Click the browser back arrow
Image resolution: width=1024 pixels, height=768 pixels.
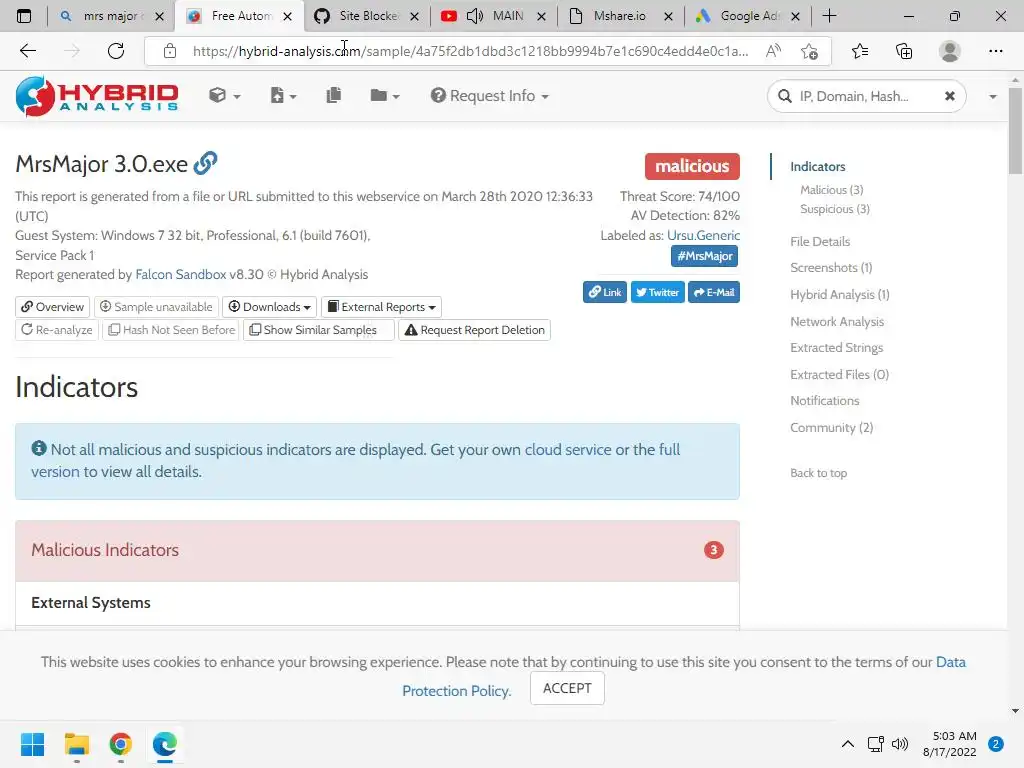[x=28, y=51]
